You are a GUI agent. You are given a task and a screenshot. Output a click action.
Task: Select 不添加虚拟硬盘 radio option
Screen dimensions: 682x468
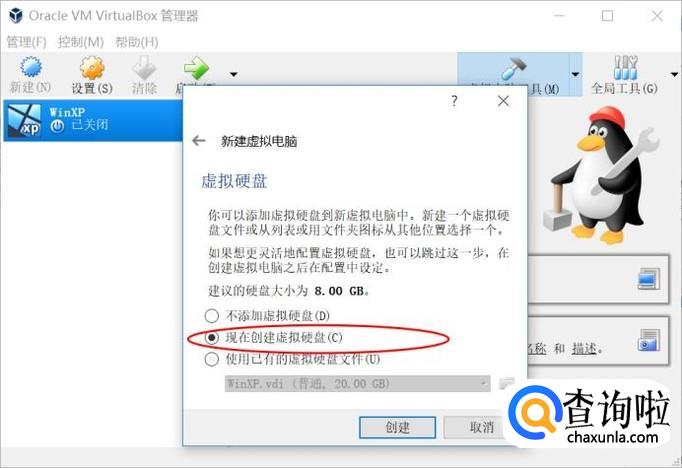pyautogui.click(x=211, y=315)
